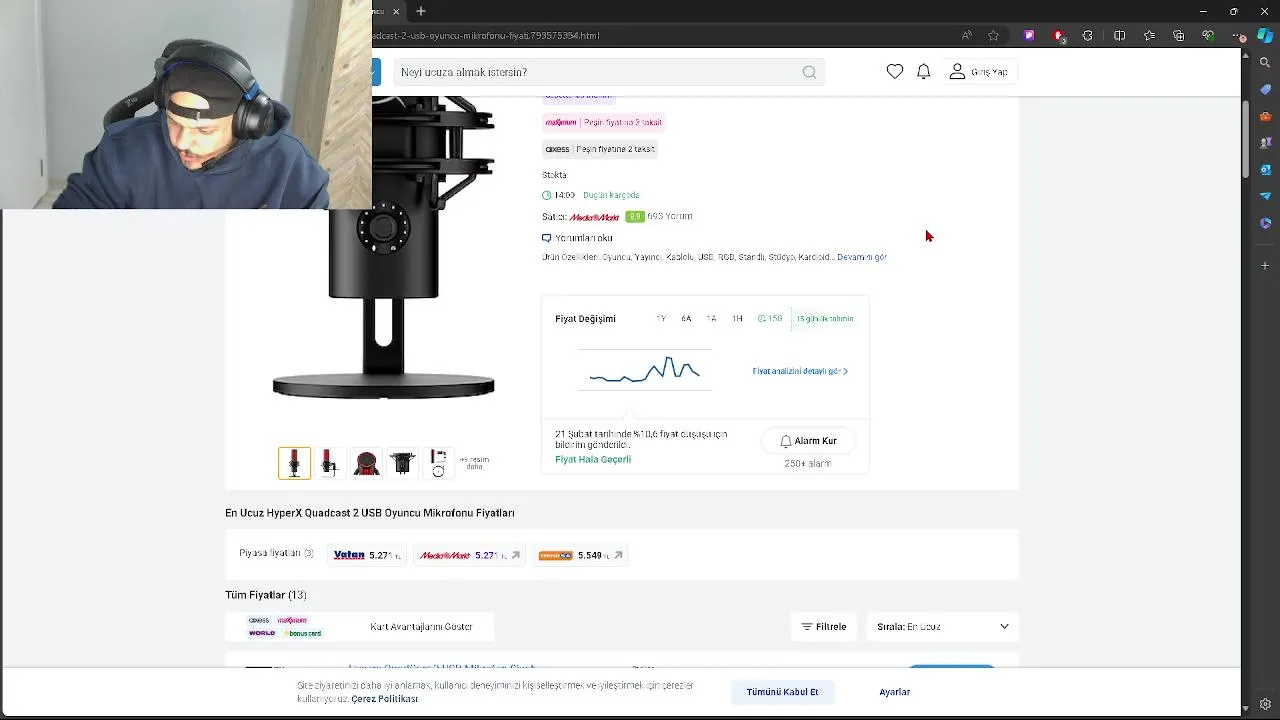Select first red microphone thumbnail

pos(294,463)
